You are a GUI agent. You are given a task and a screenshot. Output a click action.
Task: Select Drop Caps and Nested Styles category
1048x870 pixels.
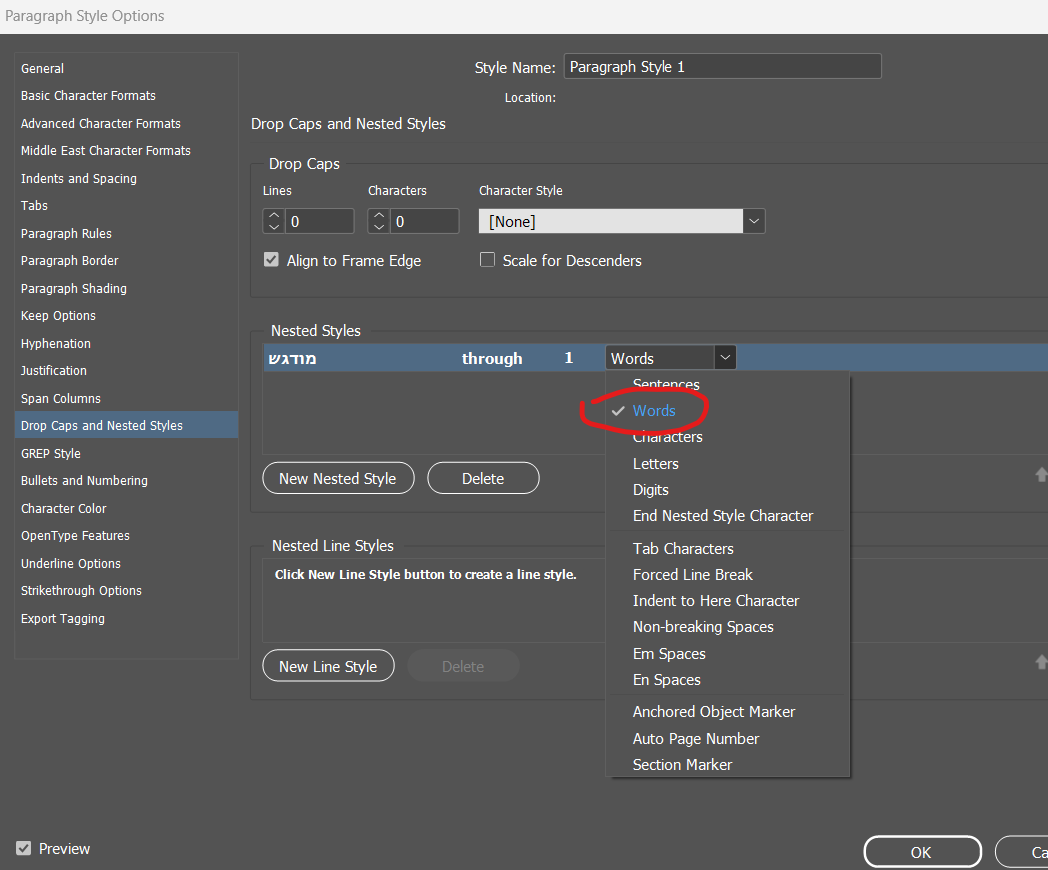tap(126, 425)
